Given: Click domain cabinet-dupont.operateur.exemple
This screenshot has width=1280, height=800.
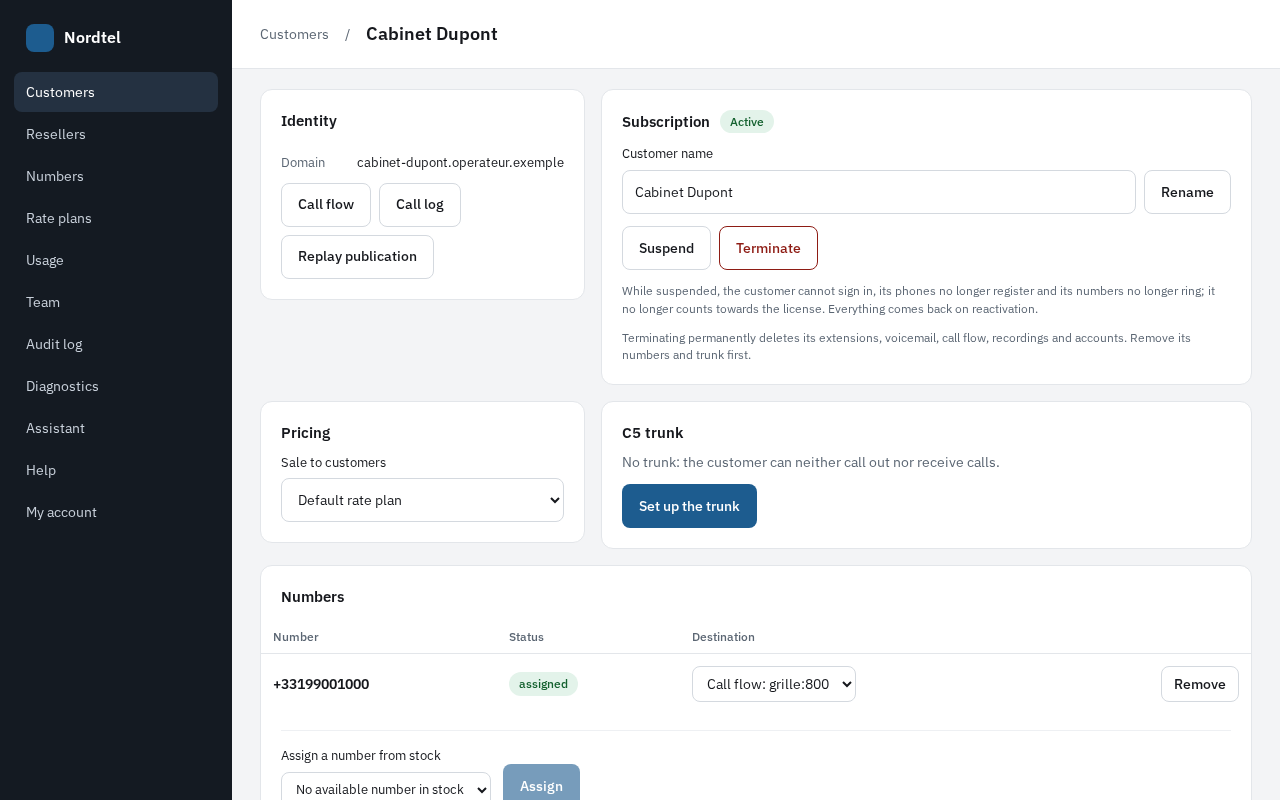Looking at the screenshot, I should pos(460,162).
